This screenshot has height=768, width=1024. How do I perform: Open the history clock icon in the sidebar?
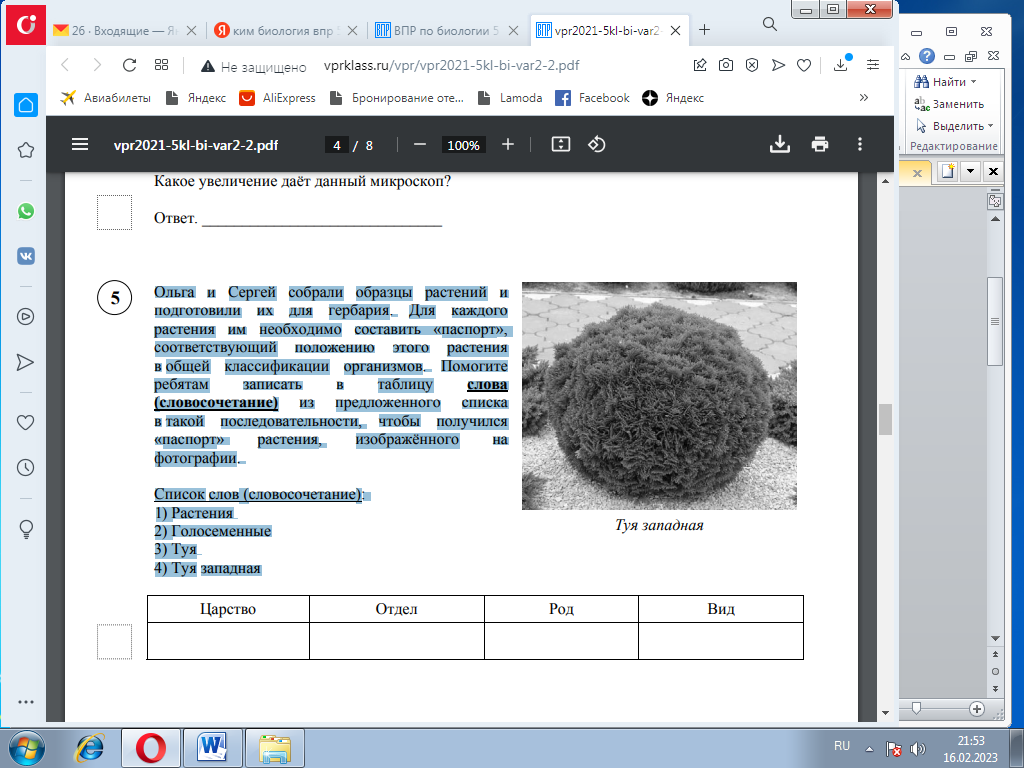25,468
